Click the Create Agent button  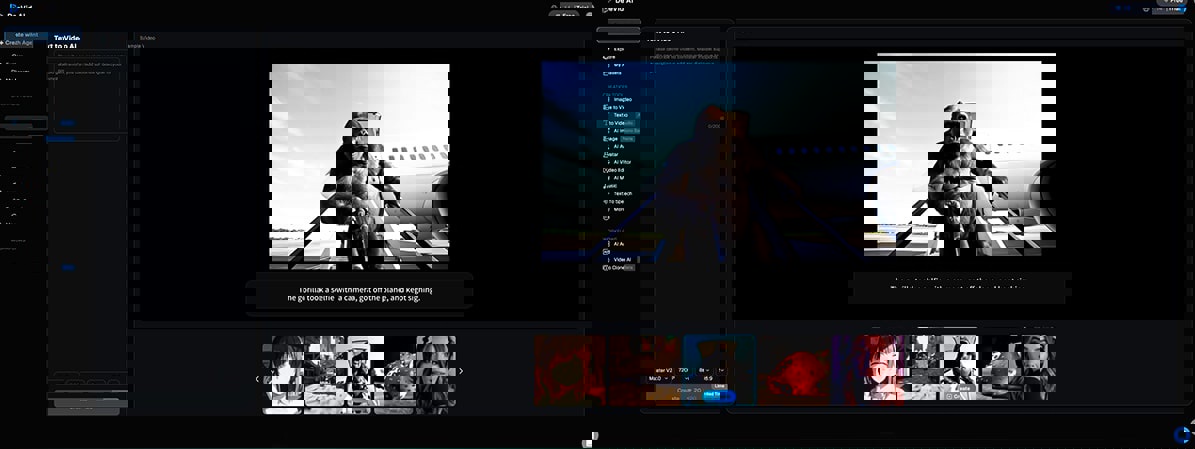coord(18,43)
